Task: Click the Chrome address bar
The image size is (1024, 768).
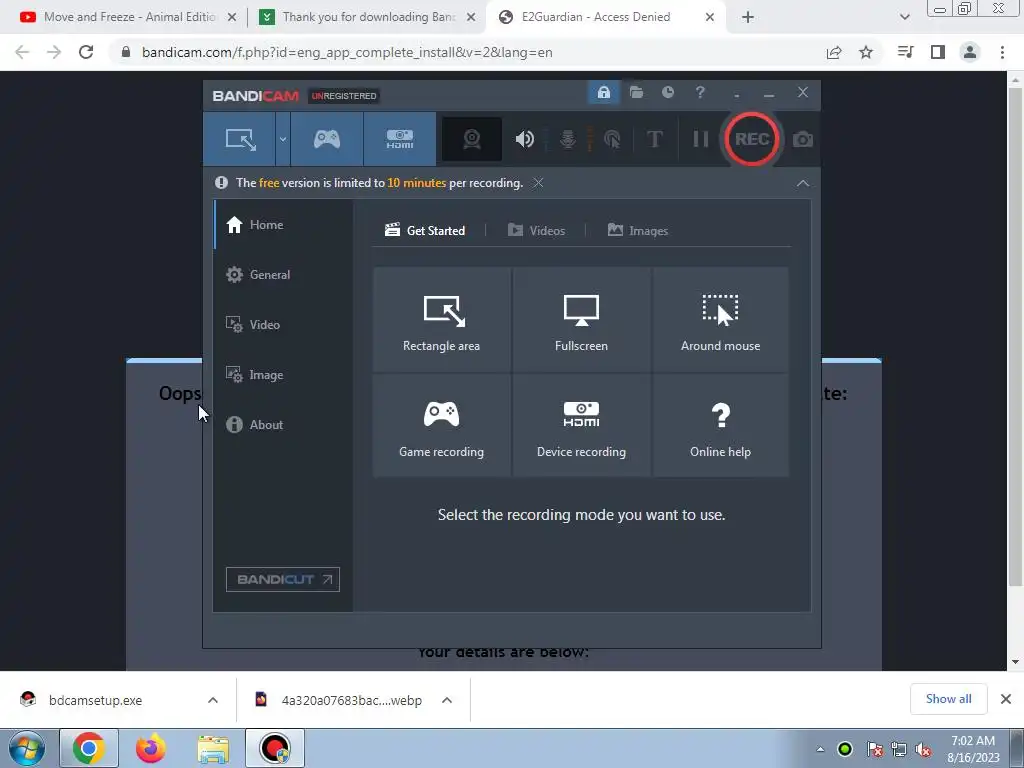Action: pyautogui.click(x=470, y=52)
